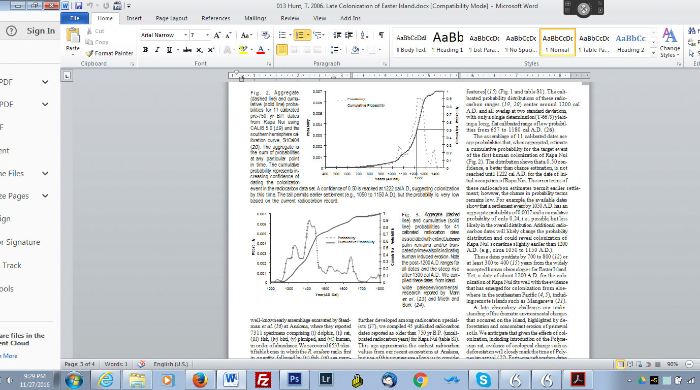
Task: Switch to the References tab
Action: (x=216, y=18)
